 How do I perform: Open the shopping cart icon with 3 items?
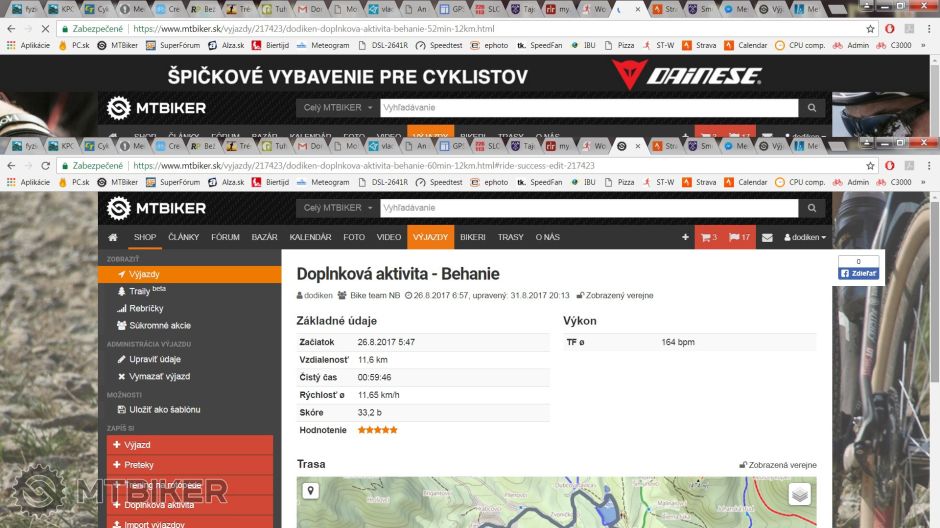point(709,237)
